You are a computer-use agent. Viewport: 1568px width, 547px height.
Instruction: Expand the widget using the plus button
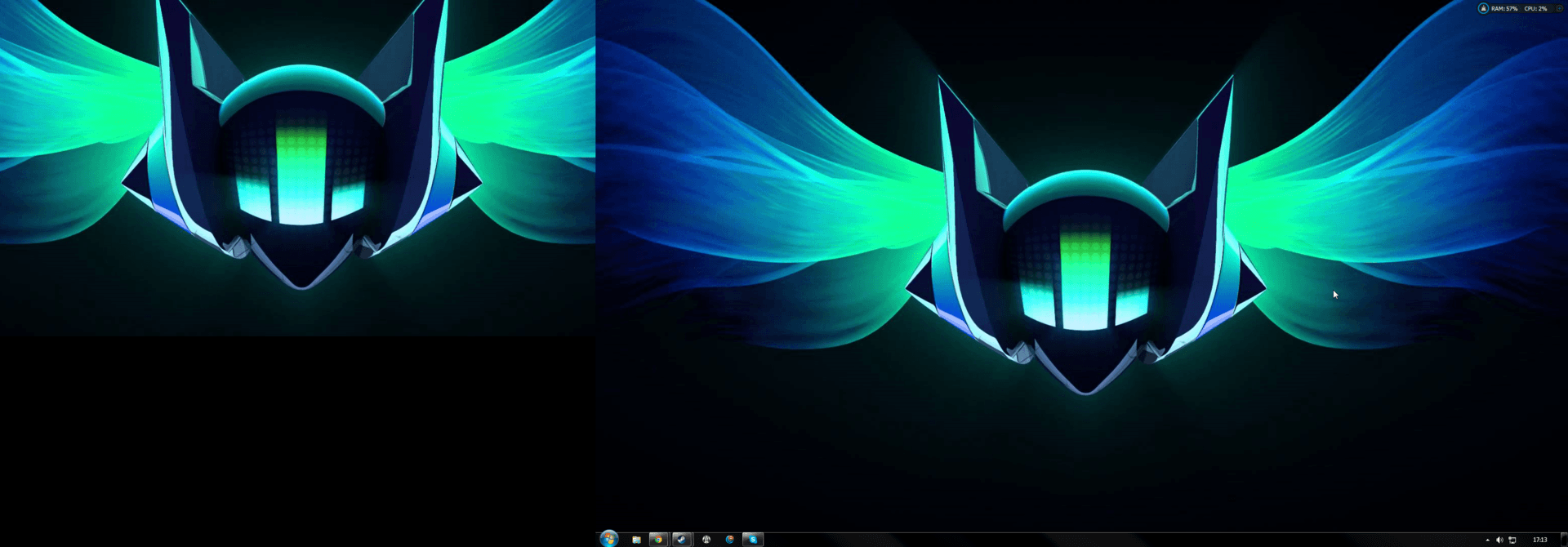(x=1559, y=8)
